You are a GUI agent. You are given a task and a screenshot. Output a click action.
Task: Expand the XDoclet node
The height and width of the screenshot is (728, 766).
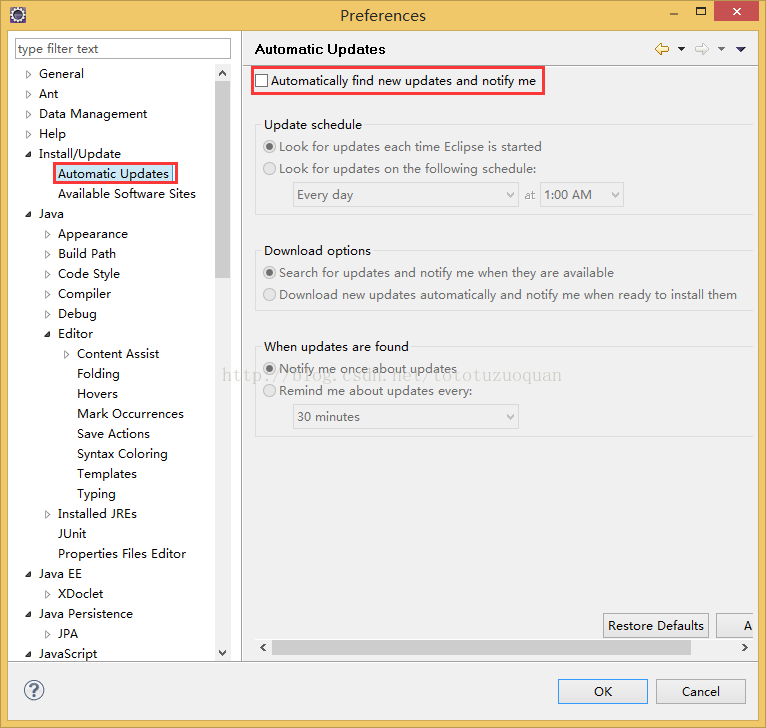pyautogui.click(x=47, y=595)
